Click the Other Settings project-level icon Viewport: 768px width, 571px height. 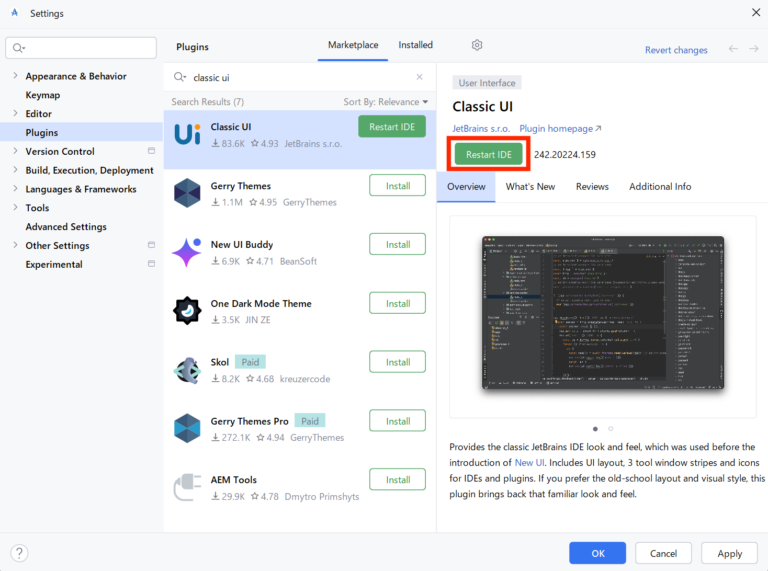(151, 245)
